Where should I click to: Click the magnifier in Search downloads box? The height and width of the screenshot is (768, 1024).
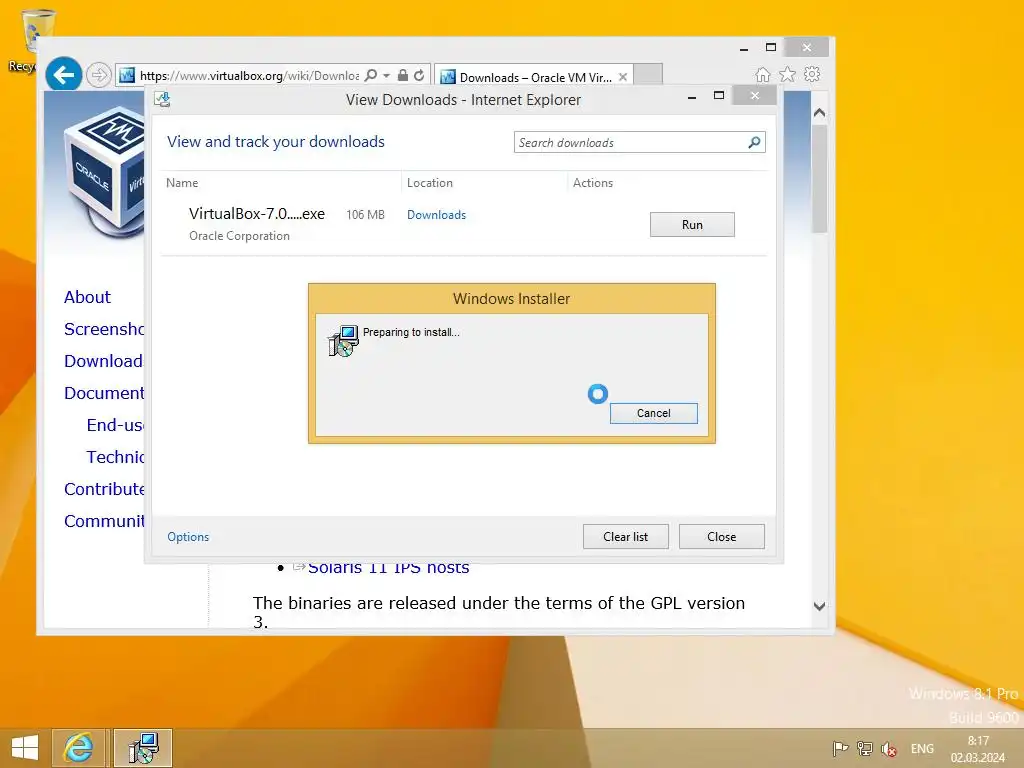[x=754, y=142]
